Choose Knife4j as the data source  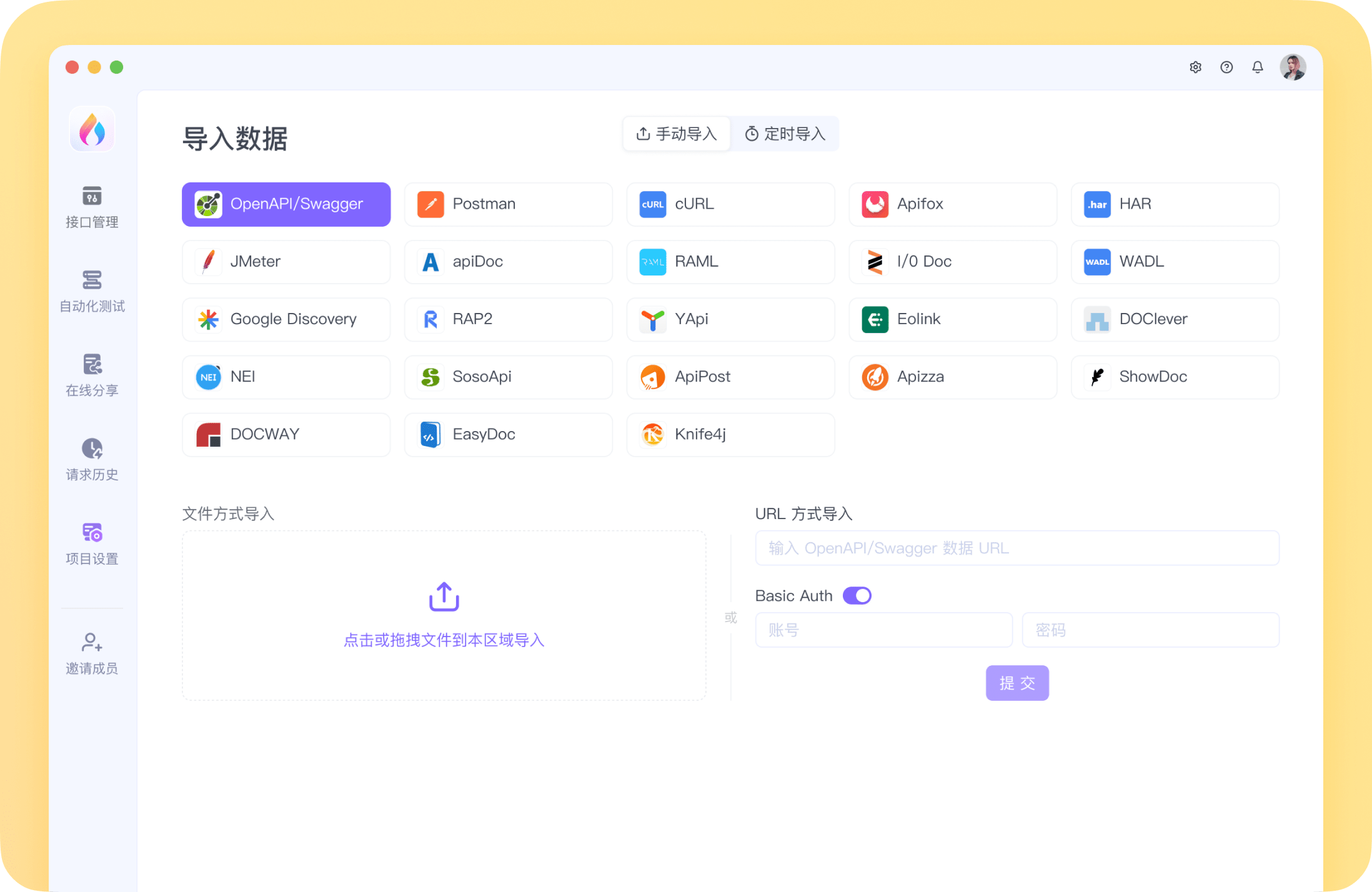click(730, 434)
